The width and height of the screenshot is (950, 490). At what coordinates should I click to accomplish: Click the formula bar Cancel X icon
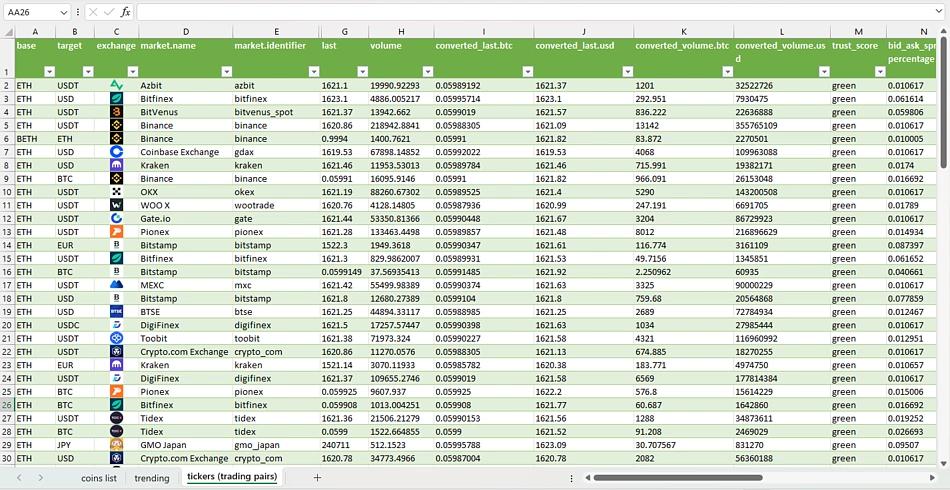pos(93,12)
